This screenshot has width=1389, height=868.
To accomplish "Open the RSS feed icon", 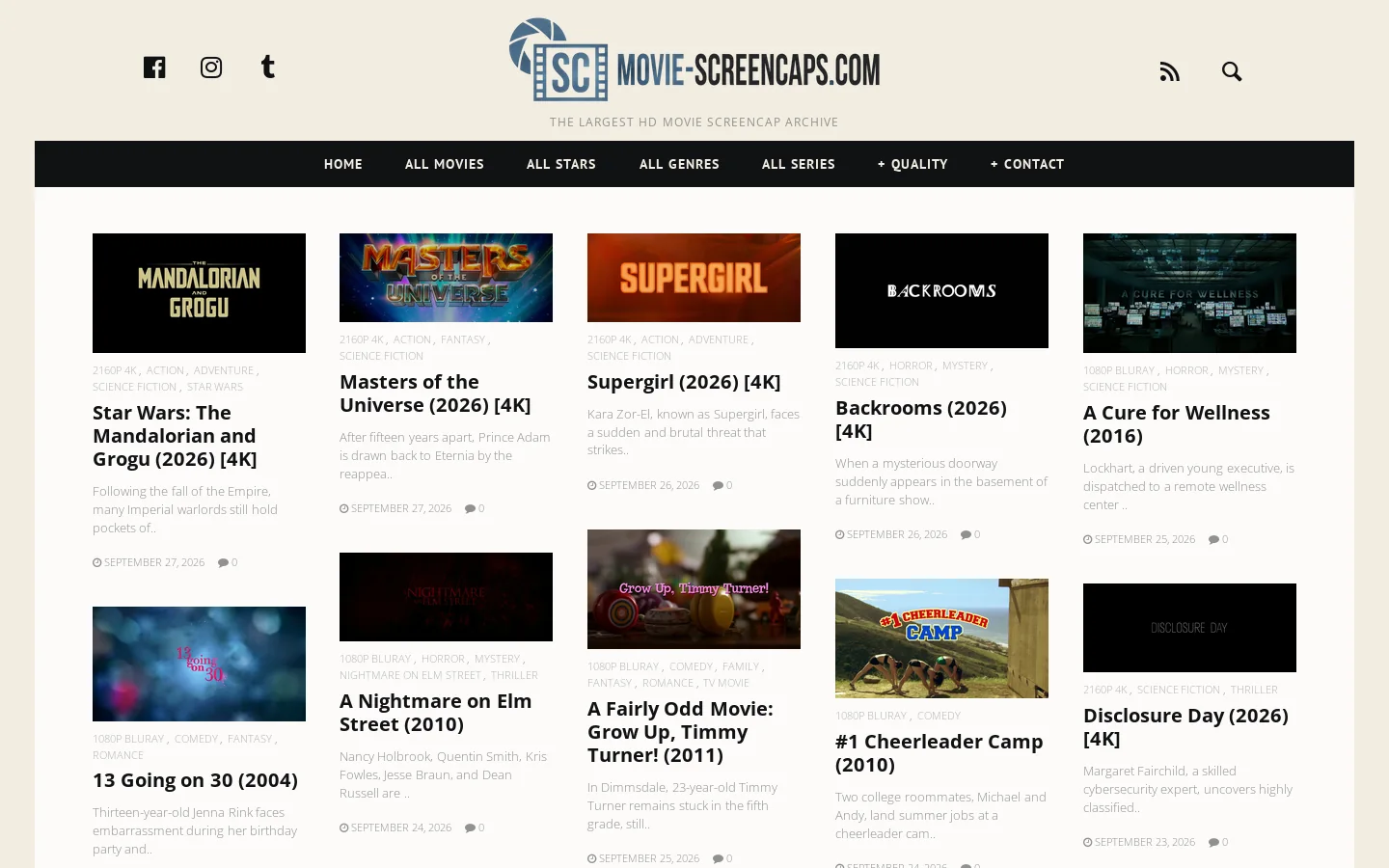I will point(1170,71).
